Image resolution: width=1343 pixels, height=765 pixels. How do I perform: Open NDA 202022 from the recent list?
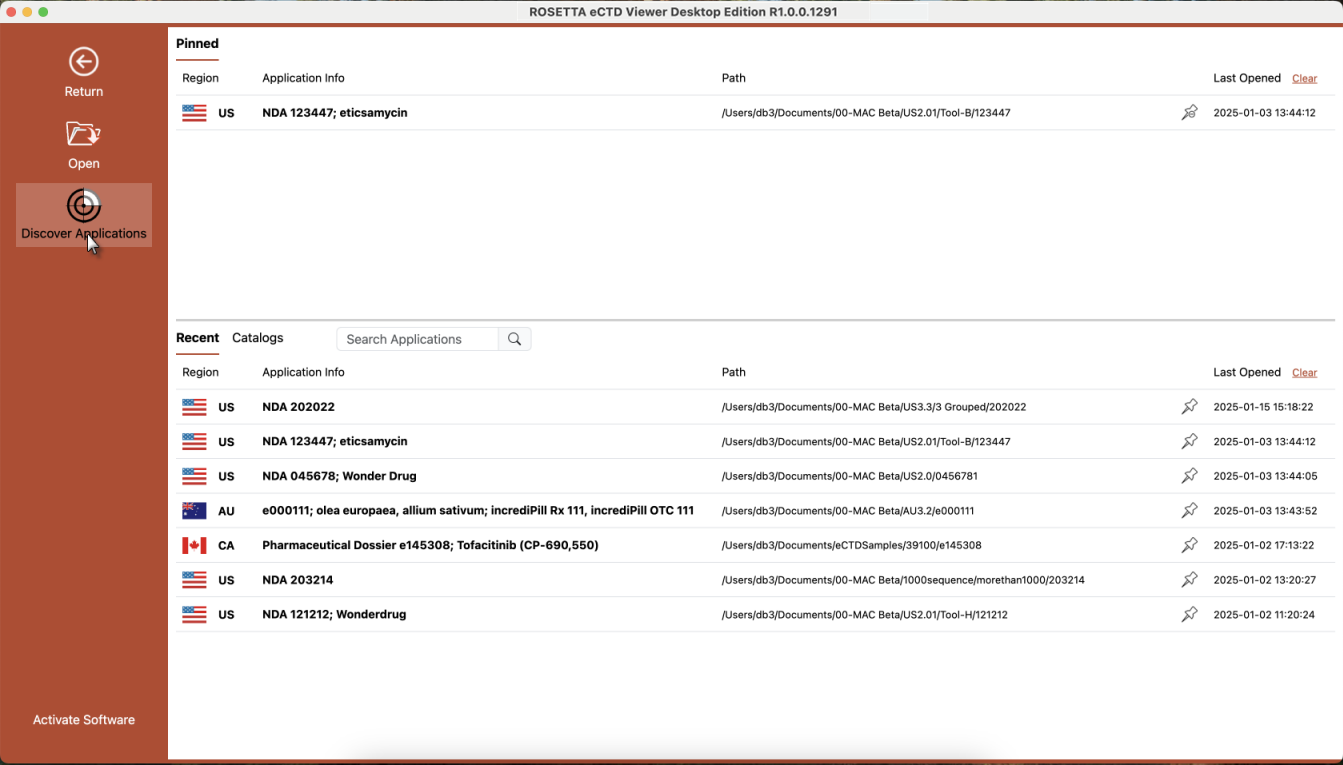[x=298, y=407]
